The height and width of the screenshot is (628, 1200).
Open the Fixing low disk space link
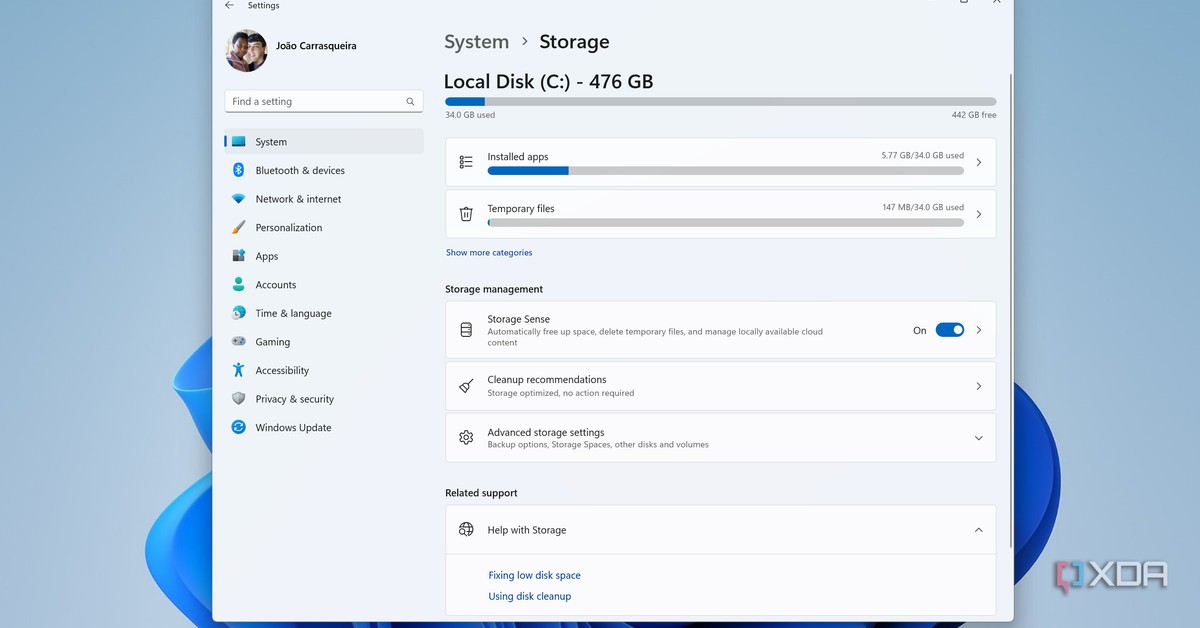[x=534, y=575]
